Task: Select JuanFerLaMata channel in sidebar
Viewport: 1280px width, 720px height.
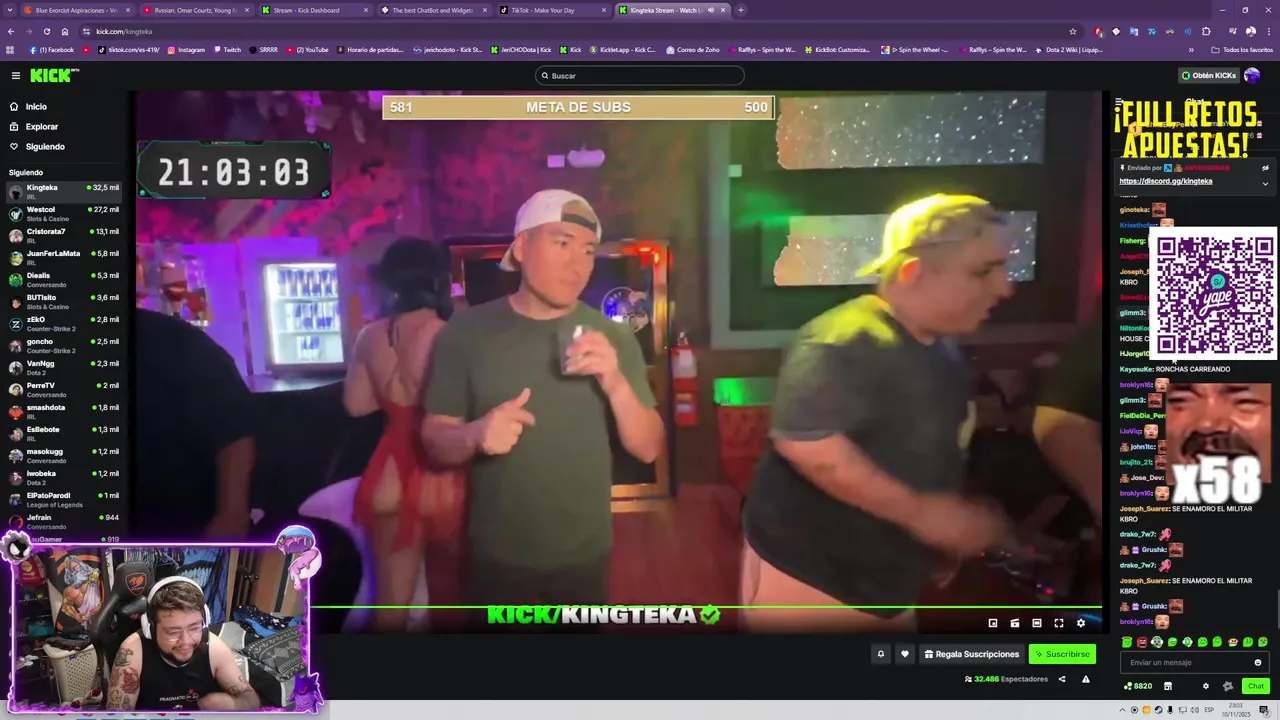Action: point(64,257)
